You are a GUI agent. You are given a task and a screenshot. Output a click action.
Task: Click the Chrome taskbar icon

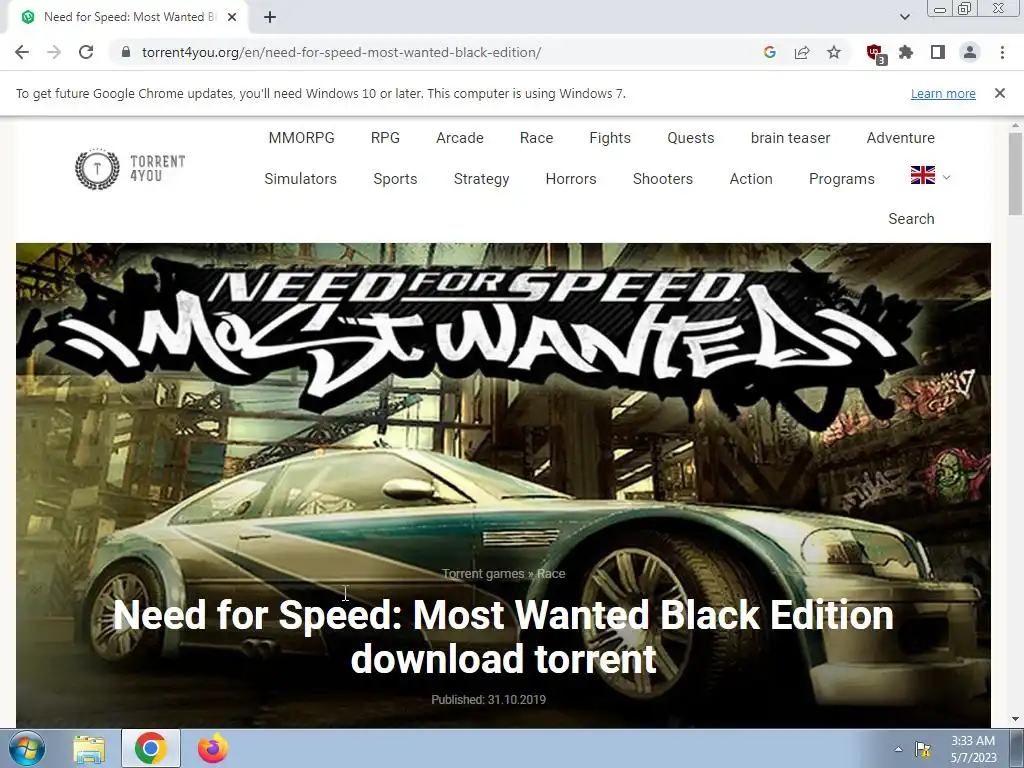pos(151,749)
